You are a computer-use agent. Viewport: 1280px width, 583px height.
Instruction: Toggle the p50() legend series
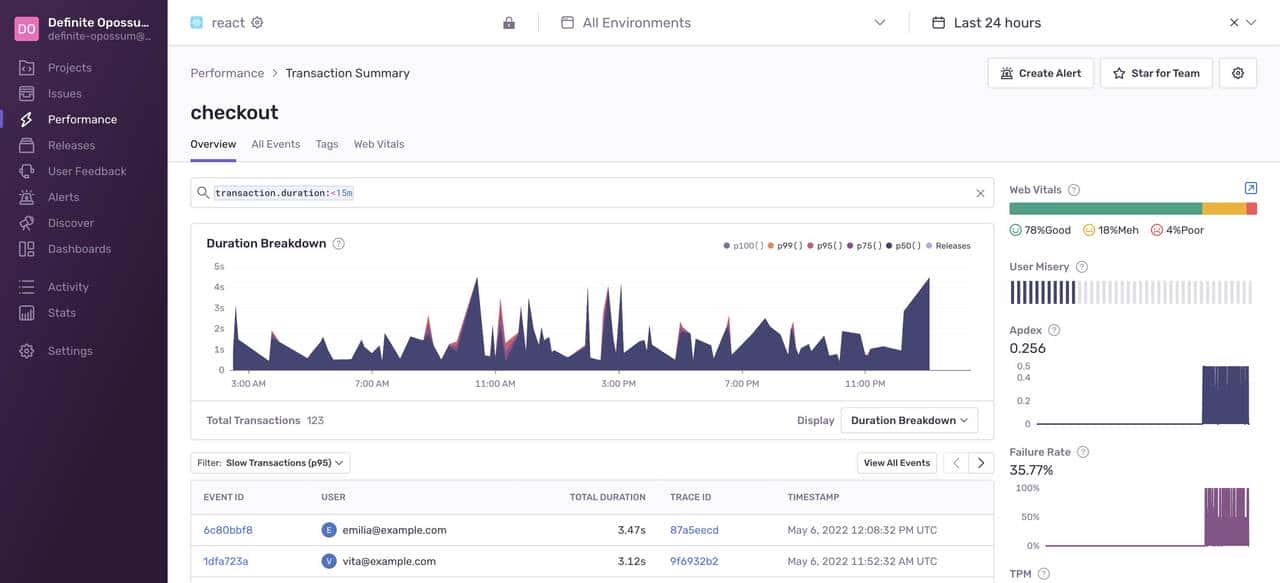tap(904, 246)
